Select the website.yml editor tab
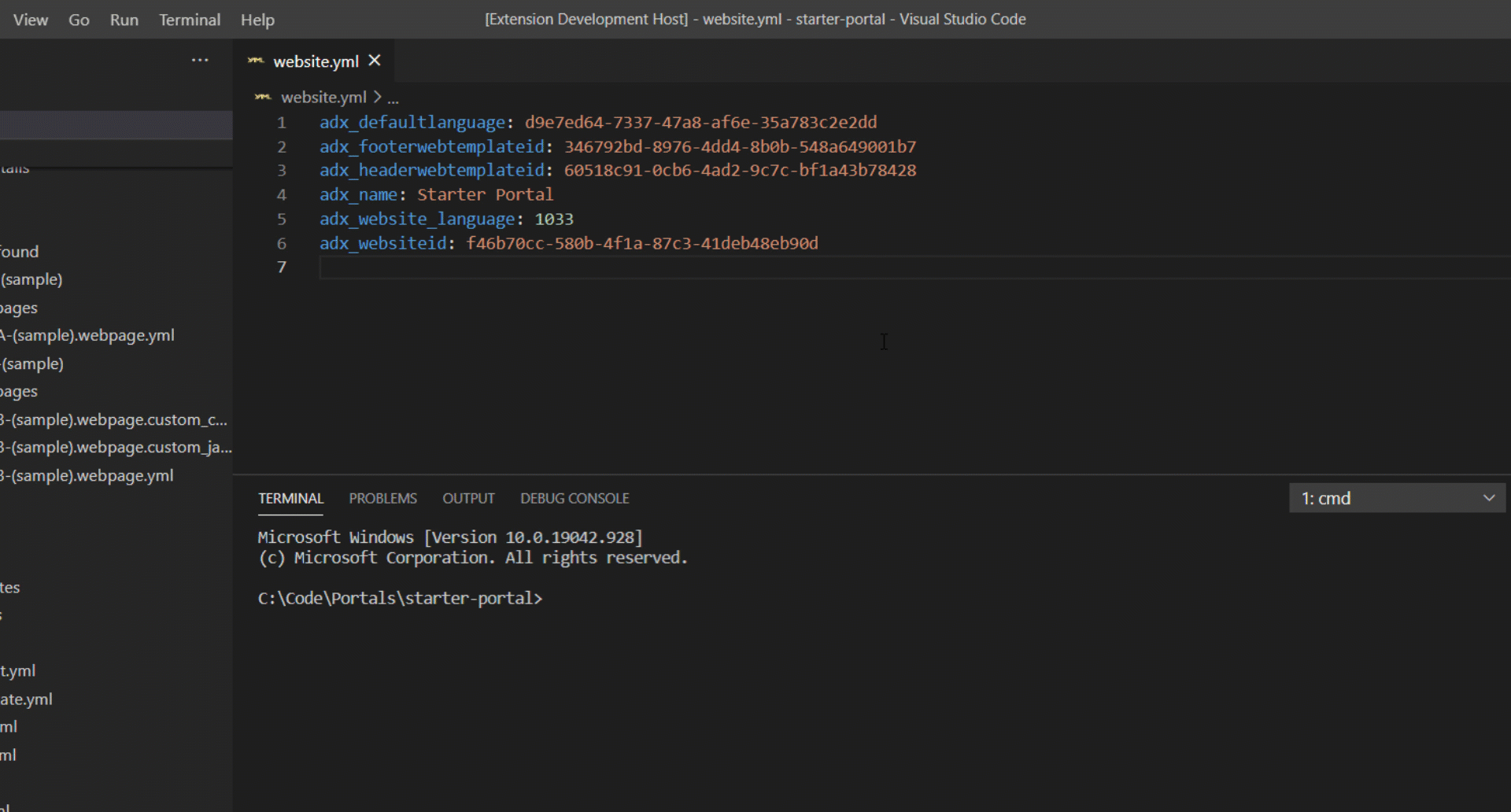The image size is (1511, 812). coord(316,61)
